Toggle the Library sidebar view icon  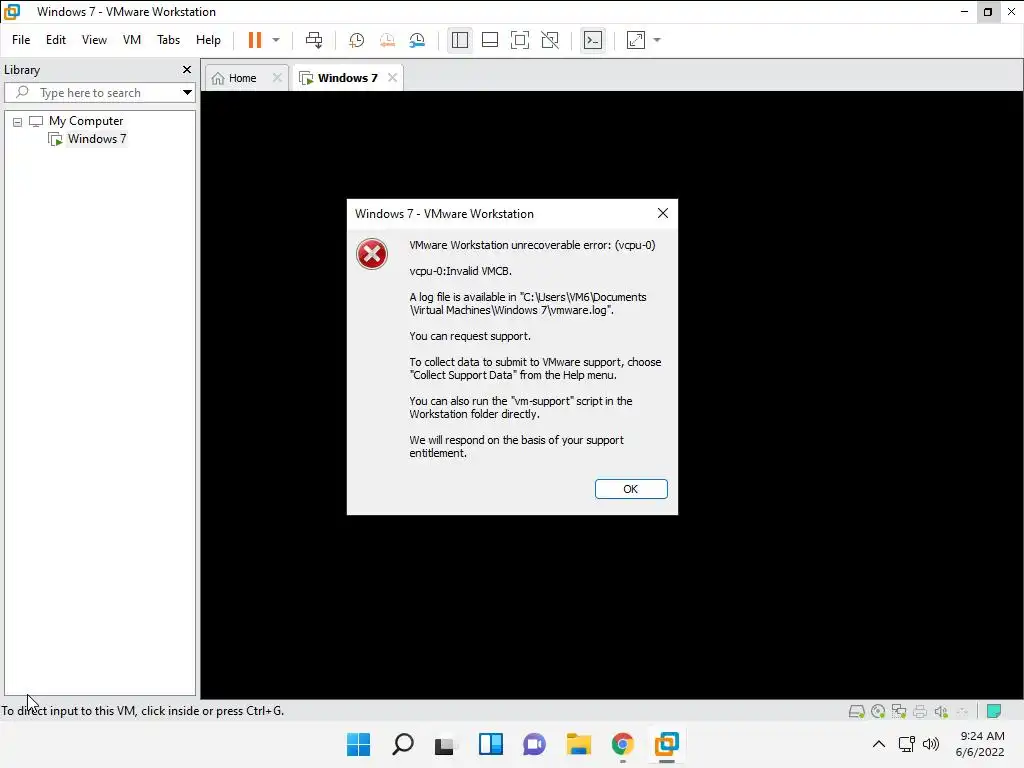[x=460, y=40]
